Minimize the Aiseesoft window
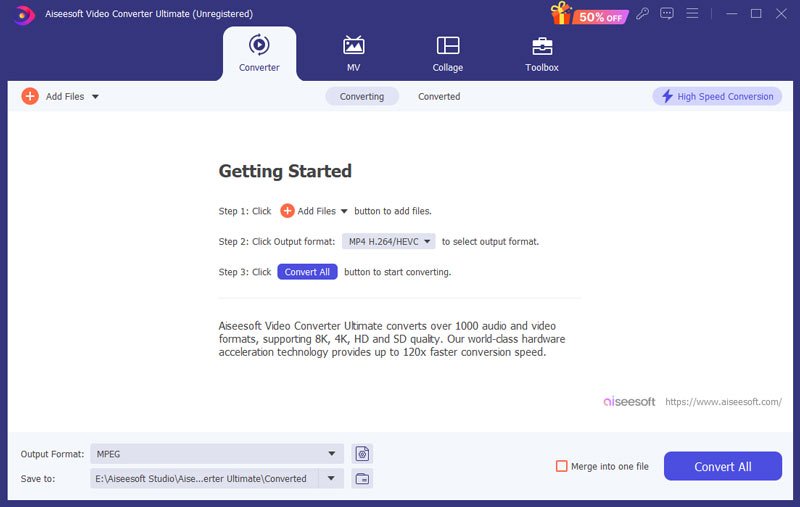 point(732,14)
